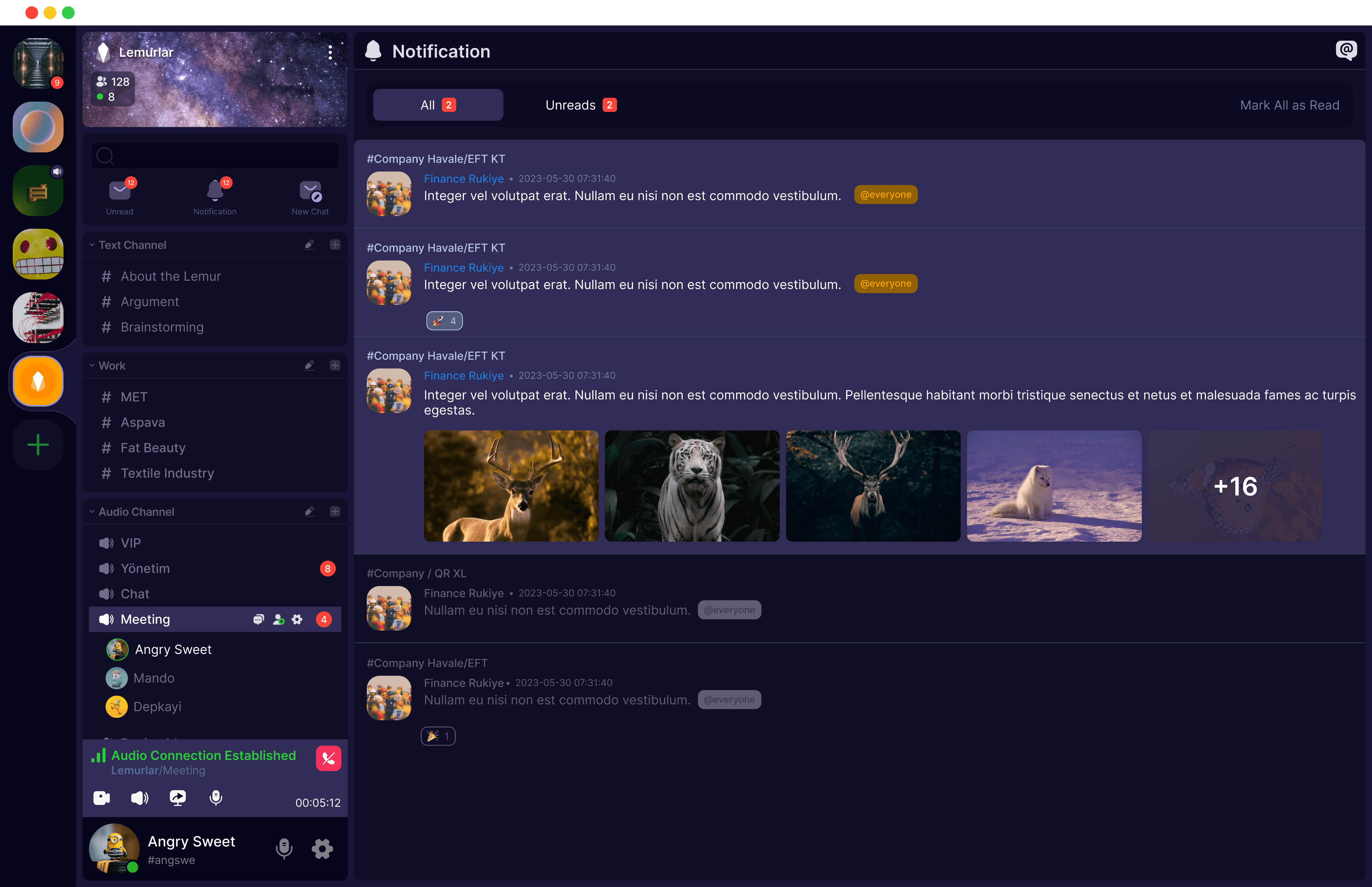Open the white tiger image thumbnail

click(692, 486)
